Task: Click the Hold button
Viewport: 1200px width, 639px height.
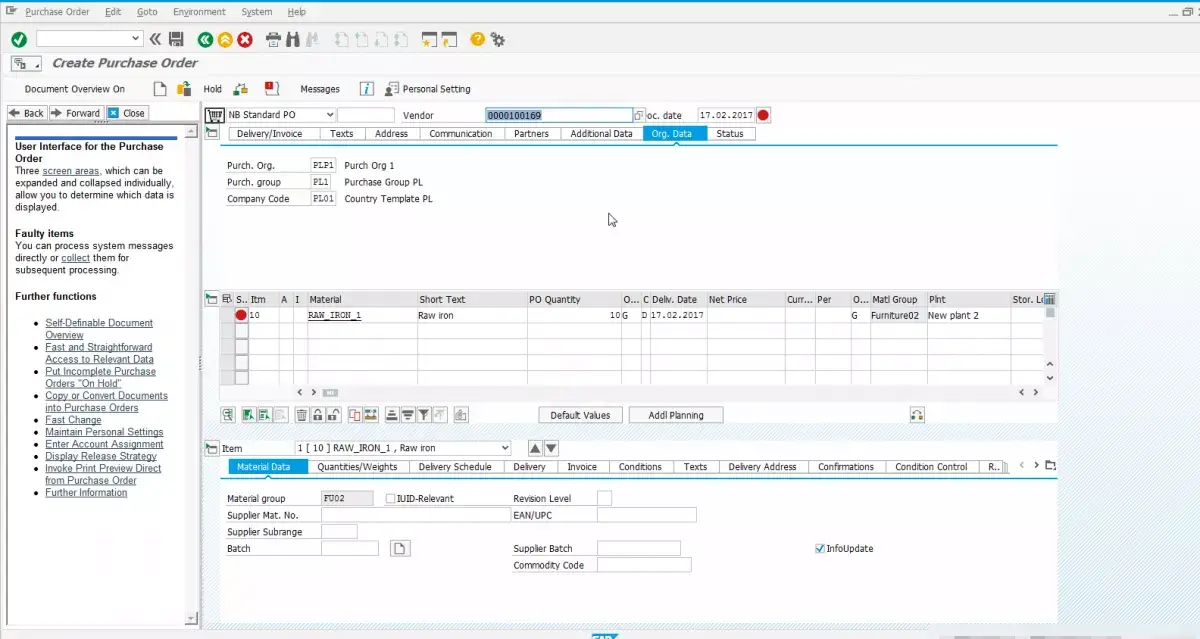Action: point(212,89)
